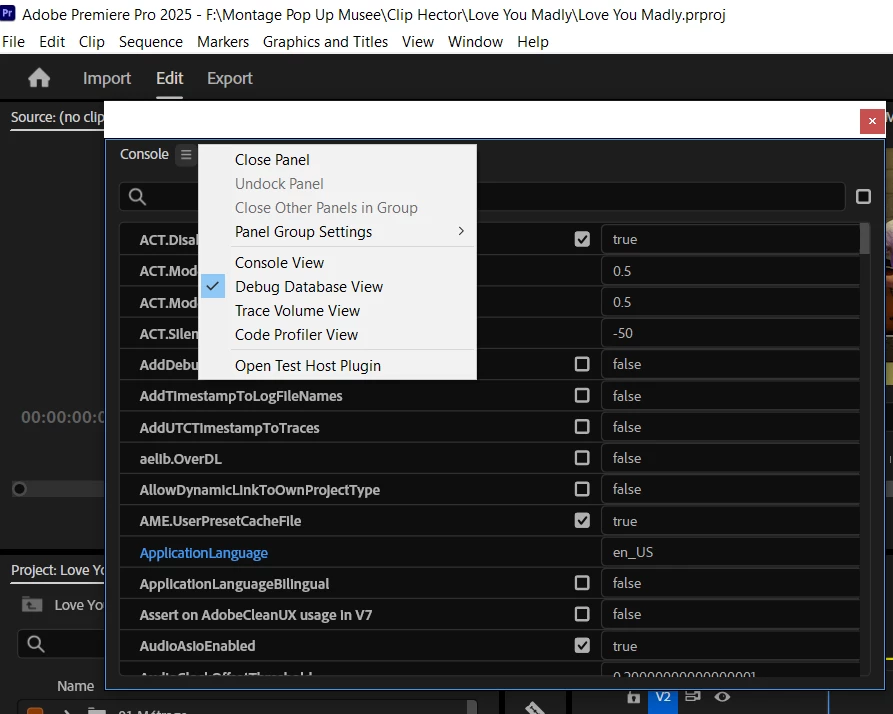The width and height of the screenshot is (893, 714).
Task: Open the View menu
Action: tap(418, 42)
